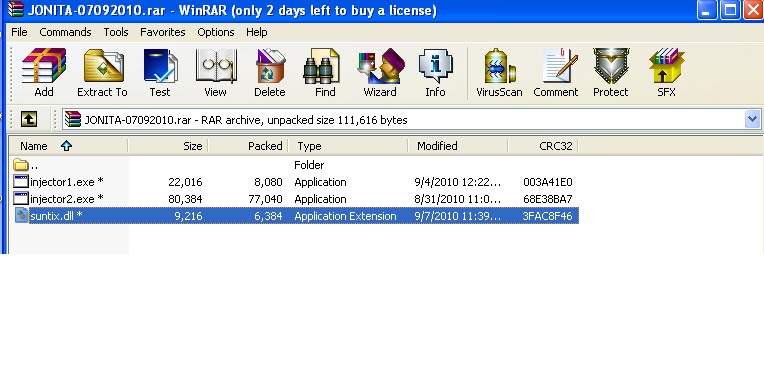Sort by the Packed column header

pos(248,146)
